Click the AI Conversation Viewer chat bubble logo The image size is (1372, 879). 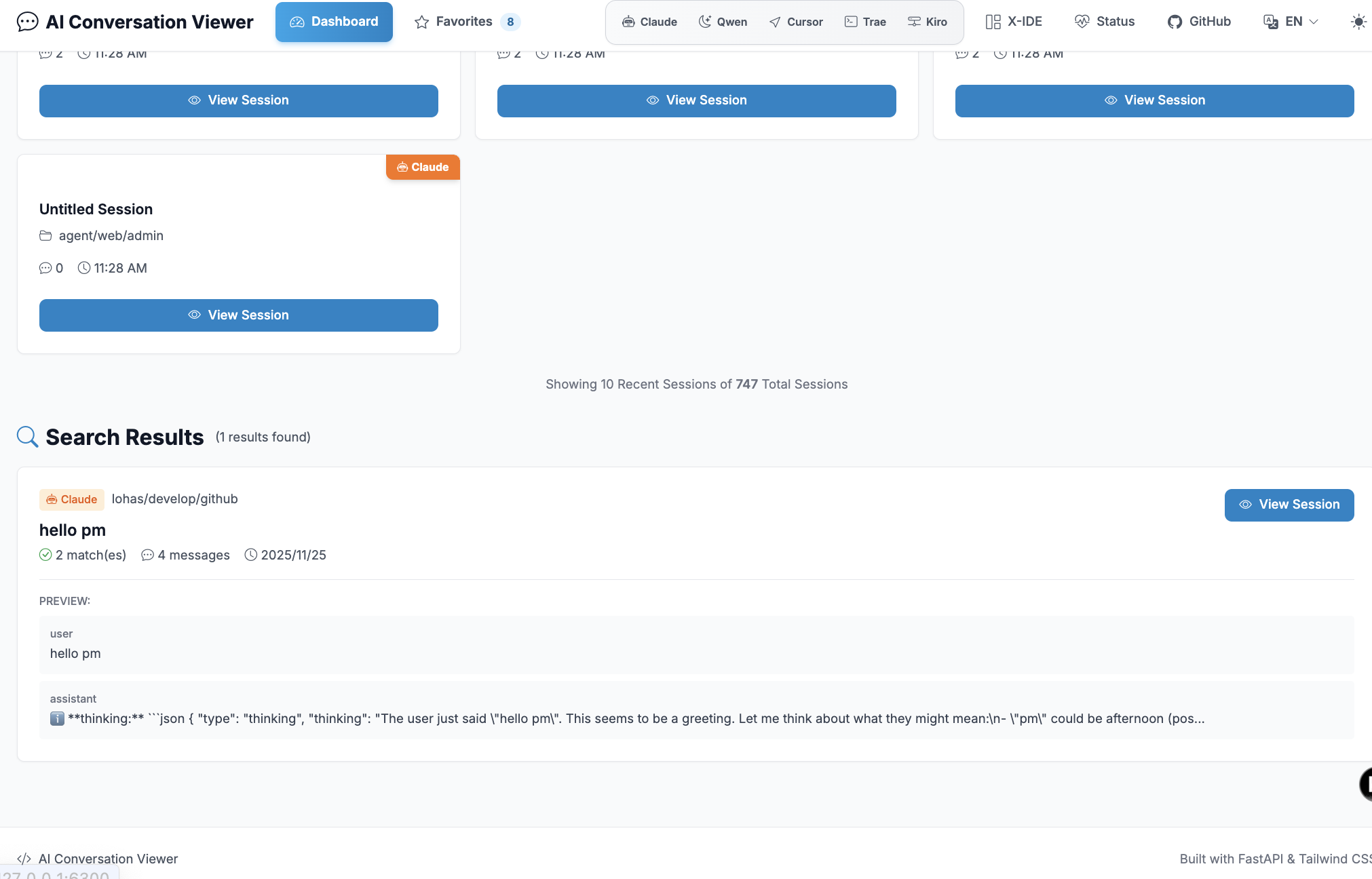[27, 22]
